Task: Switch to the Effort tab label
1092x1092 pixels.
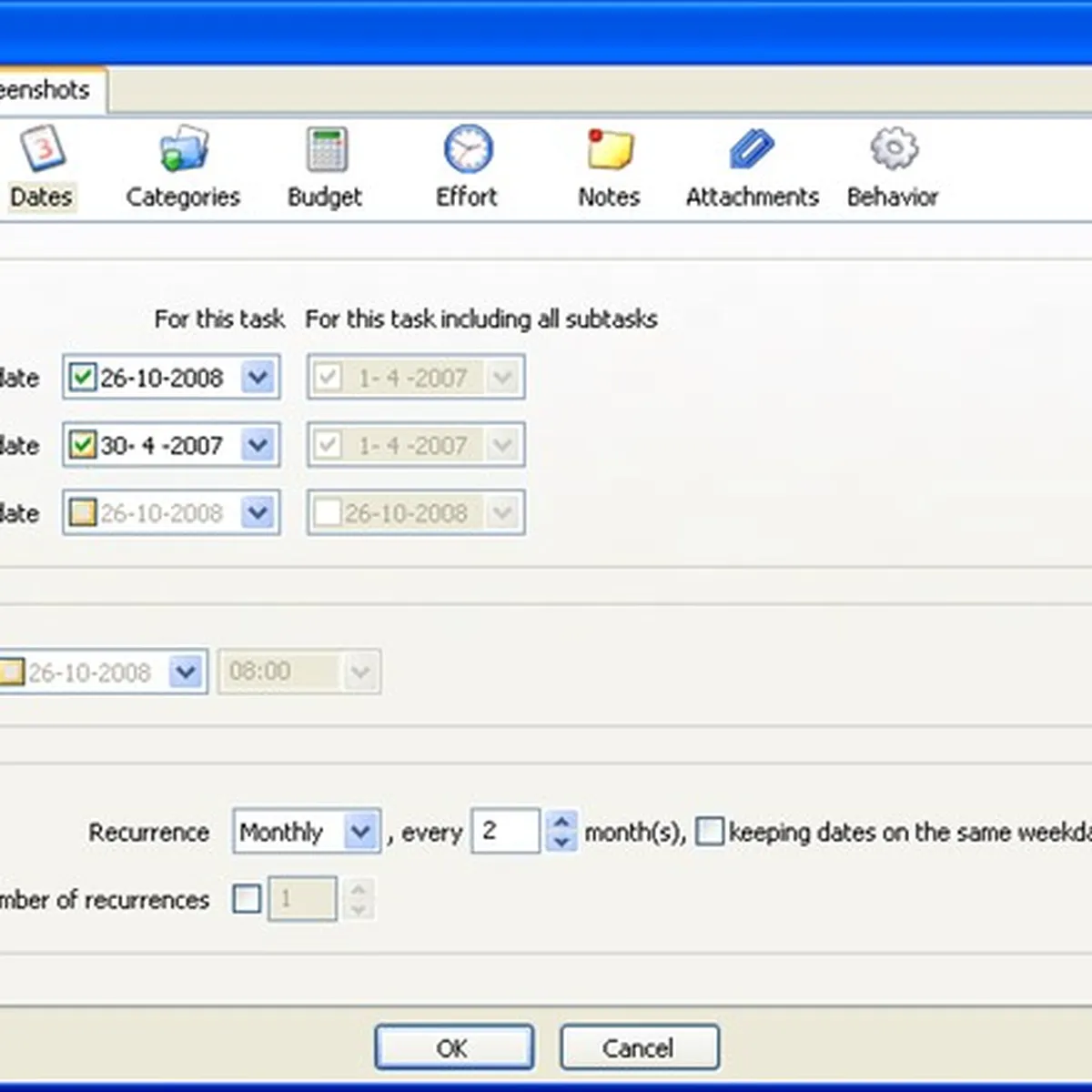Action: click(467, 197)
